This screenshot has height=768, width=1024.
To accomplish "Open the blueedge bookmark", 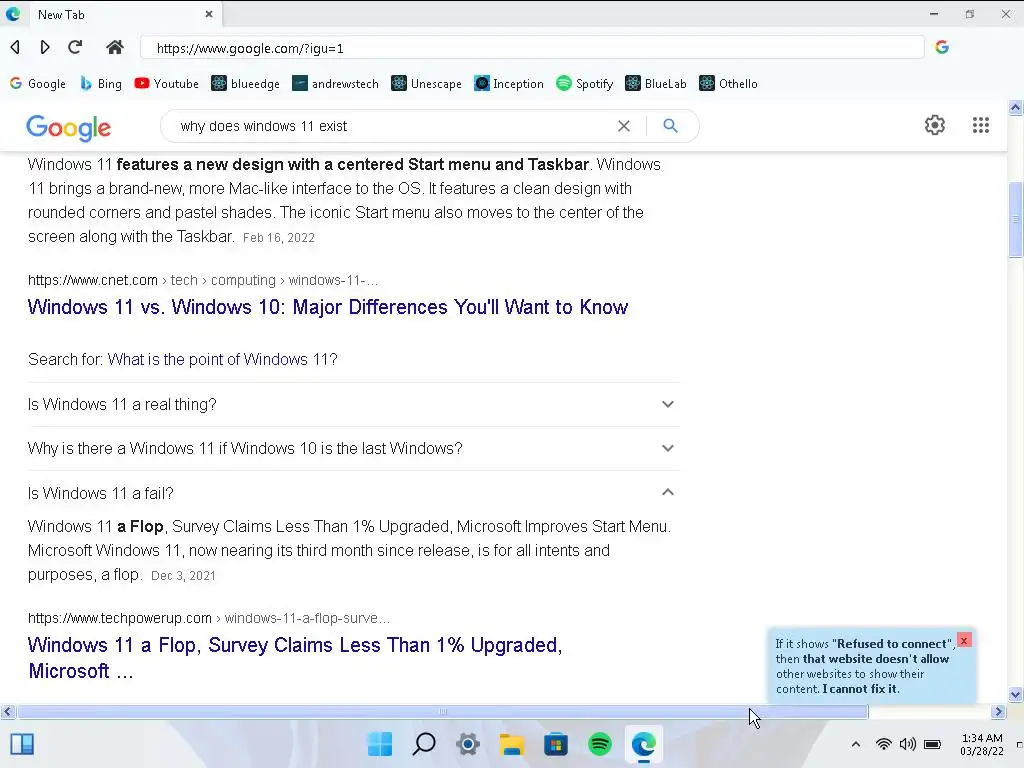I will [246, 84].
